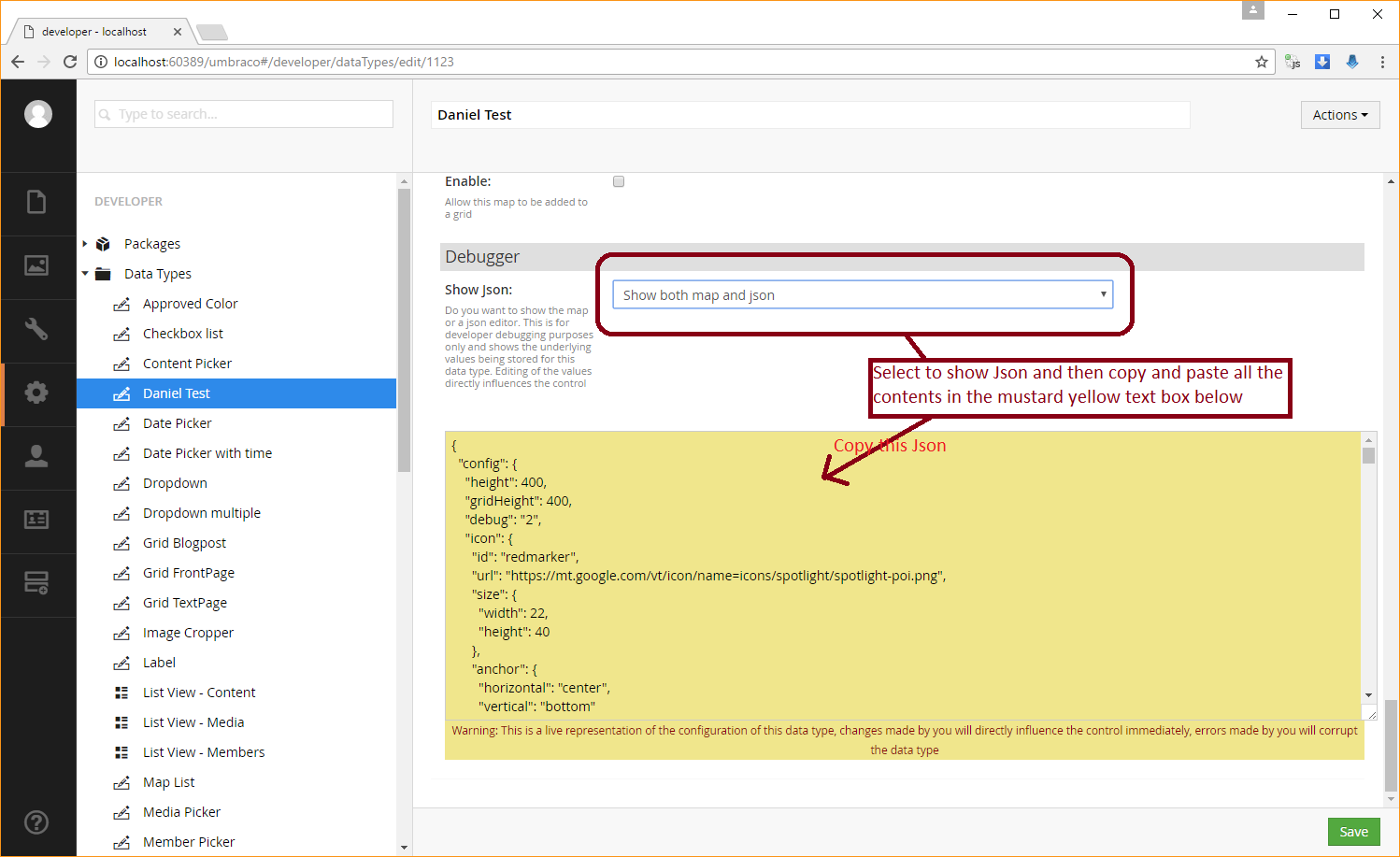Bookmark this page with the star icon

click(1262, 62)
